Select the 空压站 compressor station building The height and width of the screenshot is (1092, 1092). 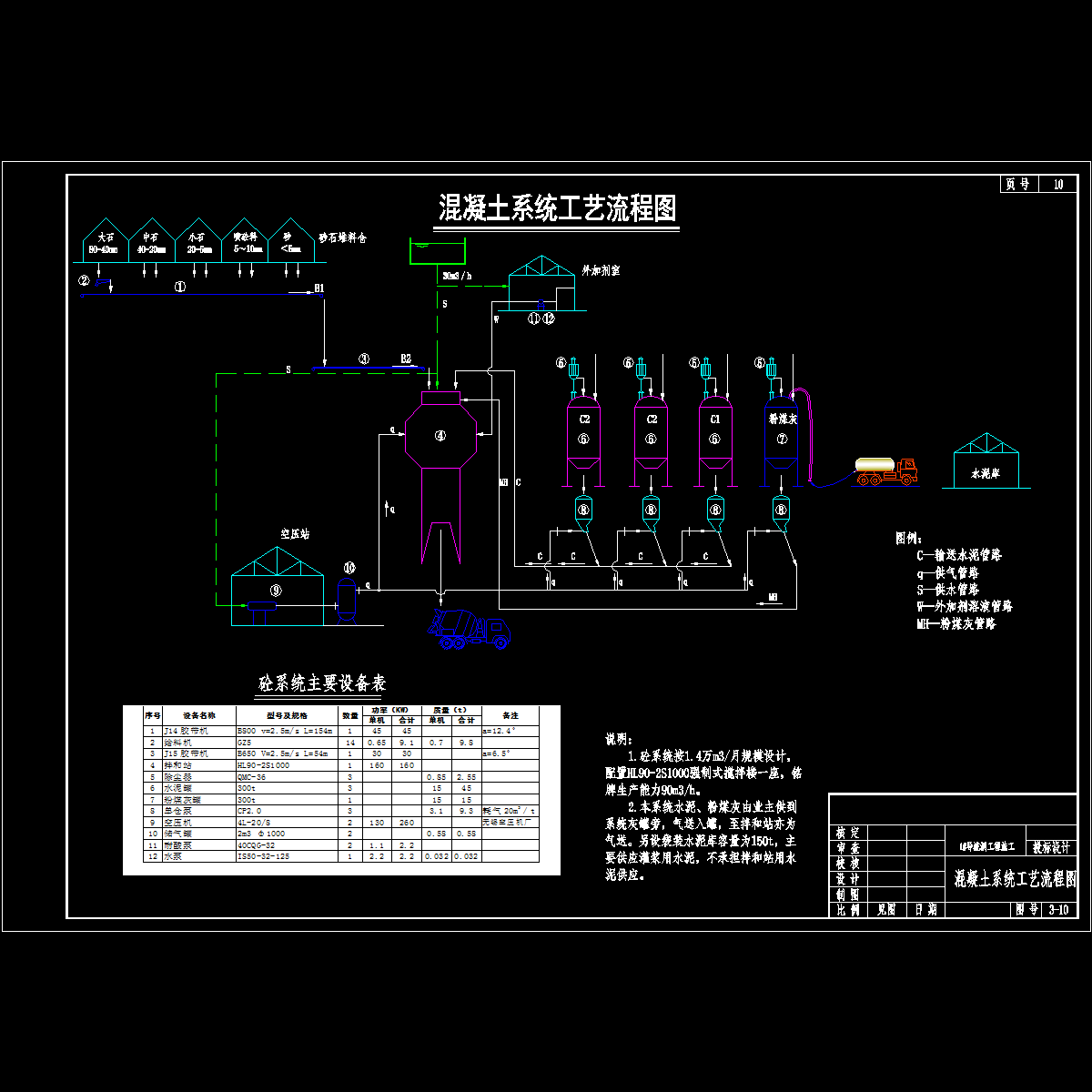pyautogui.click(x=278, y=587)
